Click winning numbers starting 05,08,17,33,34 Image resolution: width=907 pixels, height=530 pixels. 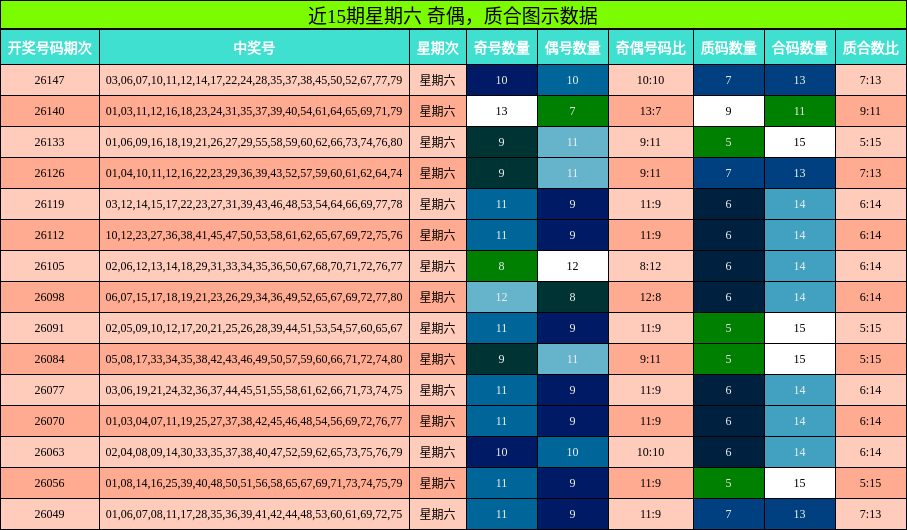coord(255,359)
